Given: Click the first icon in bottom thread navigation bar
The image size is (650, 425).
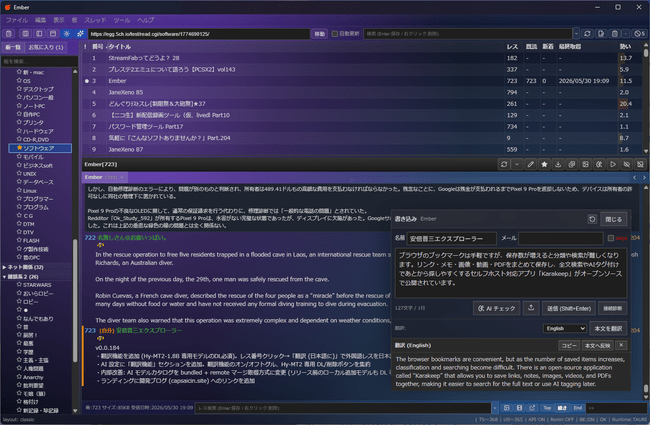Looking at the screenshot, I should (x=506, y=408).
